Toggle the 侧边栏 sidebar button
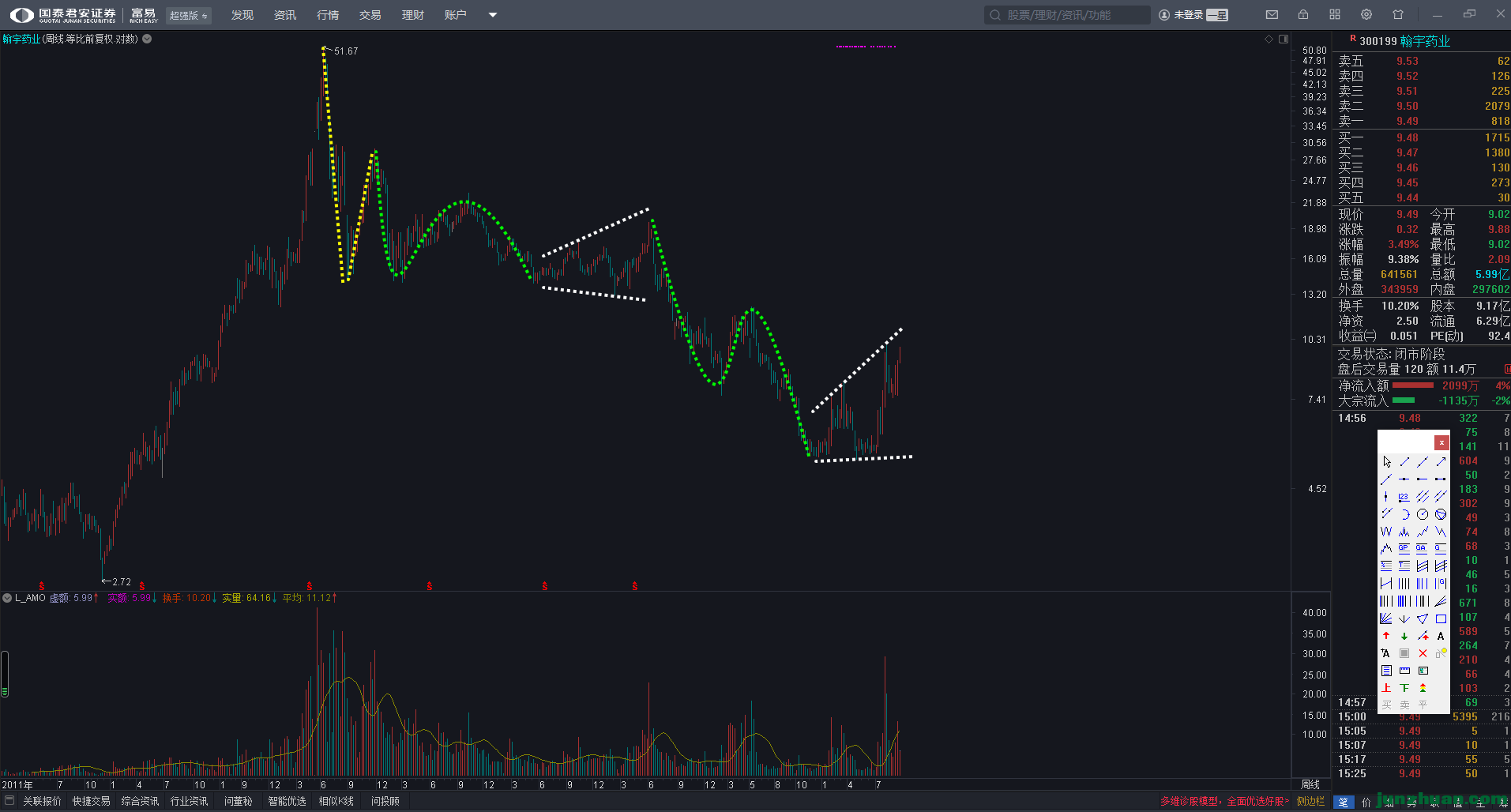This screenshot has width=1511, height=812. coord(1310,801)
